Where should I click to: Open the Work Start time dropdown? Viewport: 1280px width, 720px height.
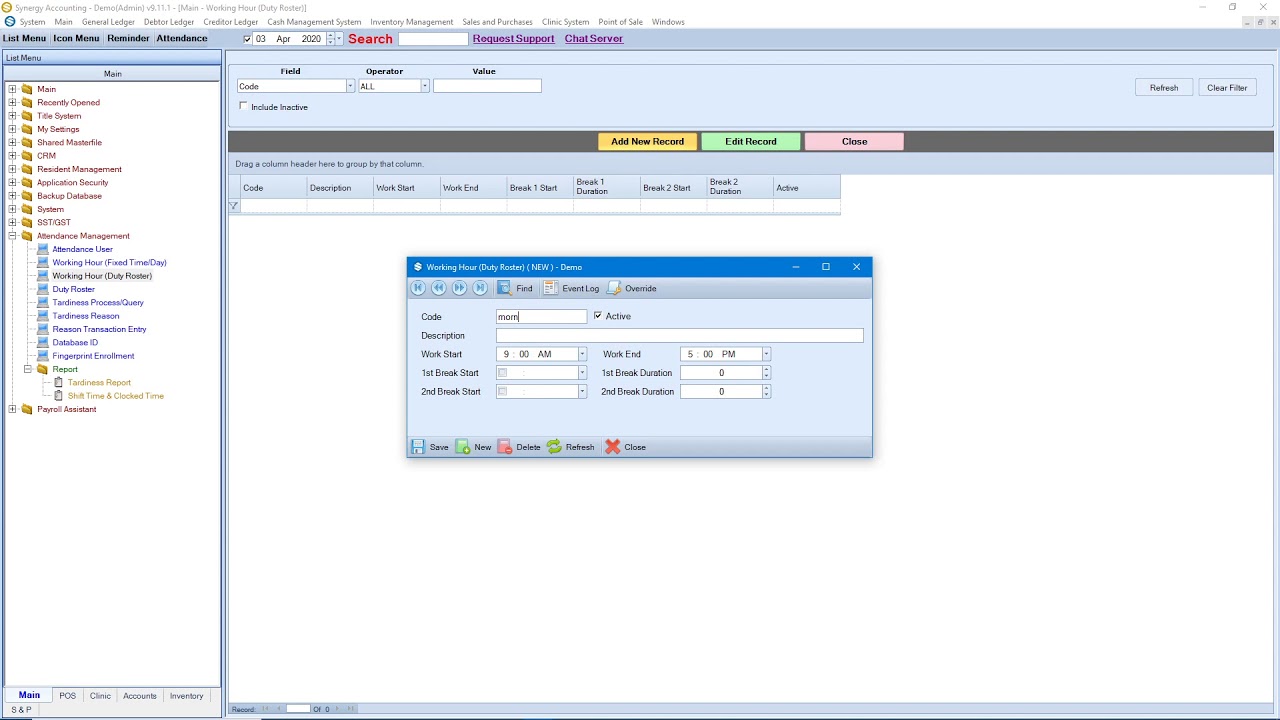pos(582,354)
